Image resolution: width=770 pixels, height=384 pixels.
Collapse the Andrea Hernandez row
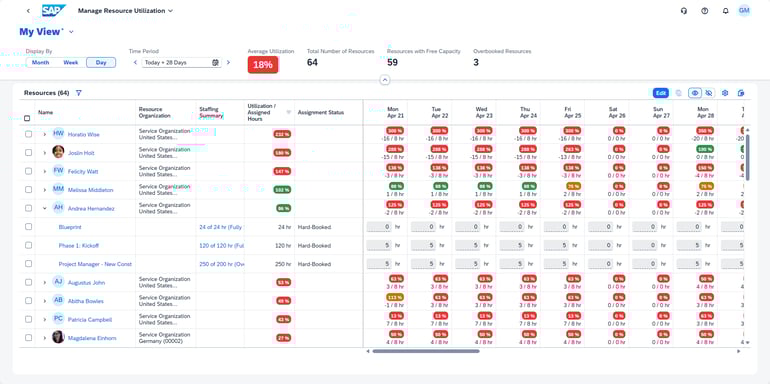pyautogui.click(x=45, y=208)
